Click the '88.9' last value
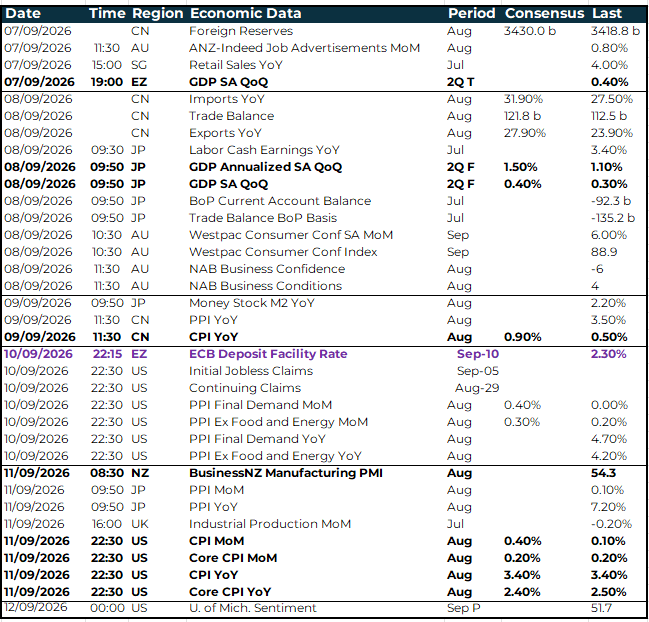649x622 pixels. click(604, 252)
